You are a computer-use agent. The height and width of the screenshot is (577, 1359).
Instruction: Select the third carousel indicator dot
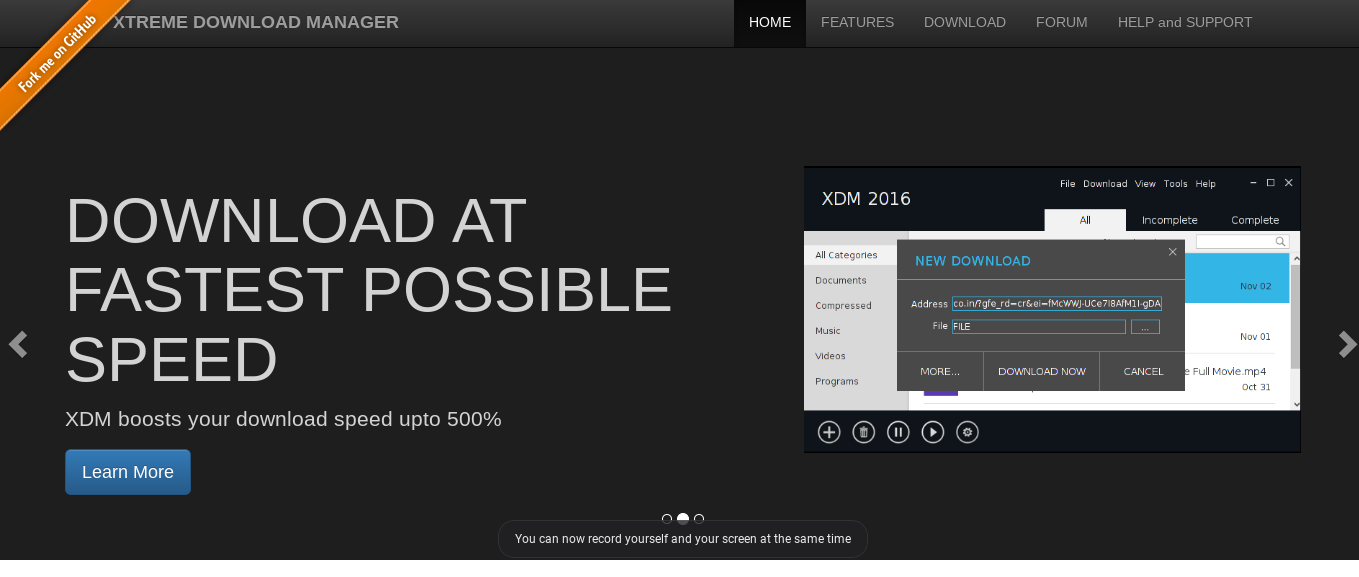pos(699,519)
